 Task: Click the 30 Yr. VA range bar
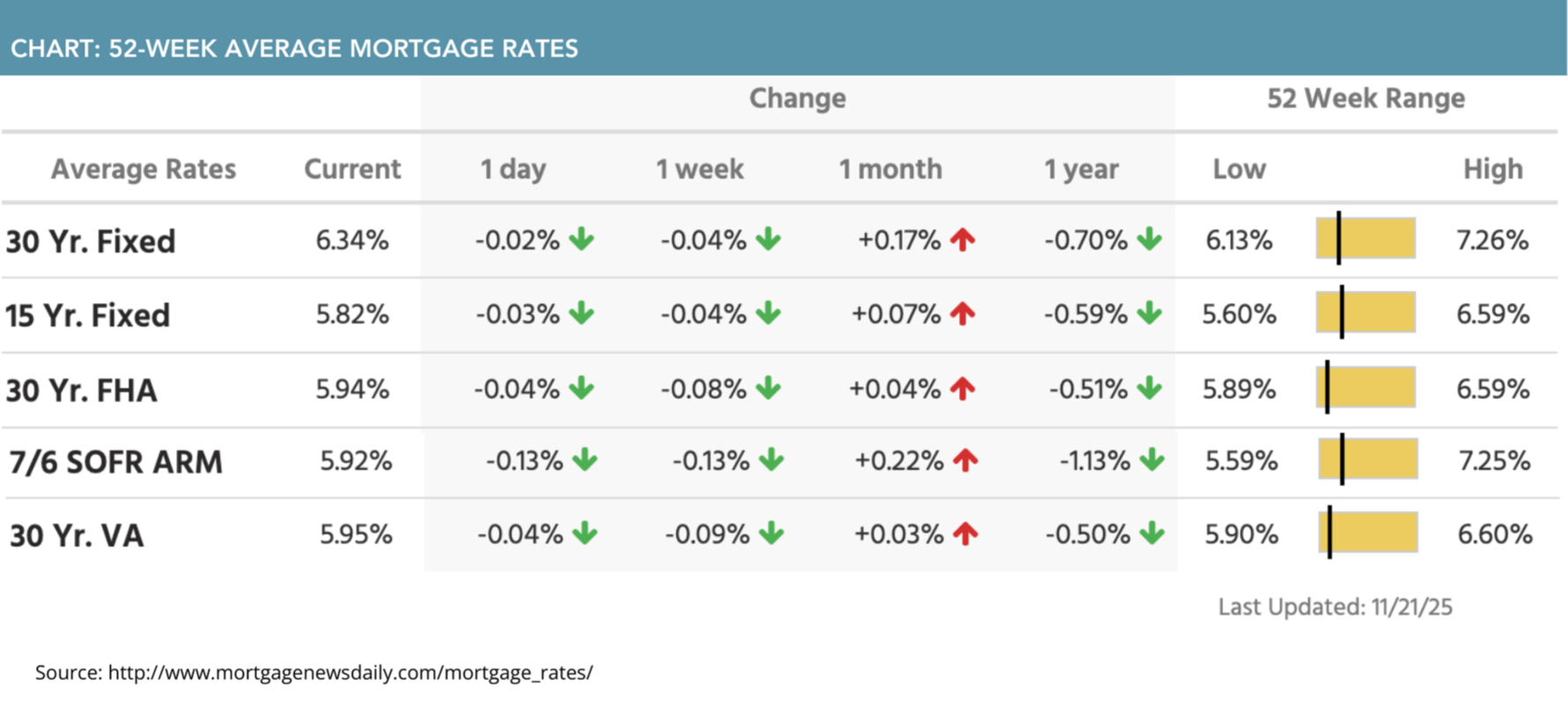(1368, 533)
